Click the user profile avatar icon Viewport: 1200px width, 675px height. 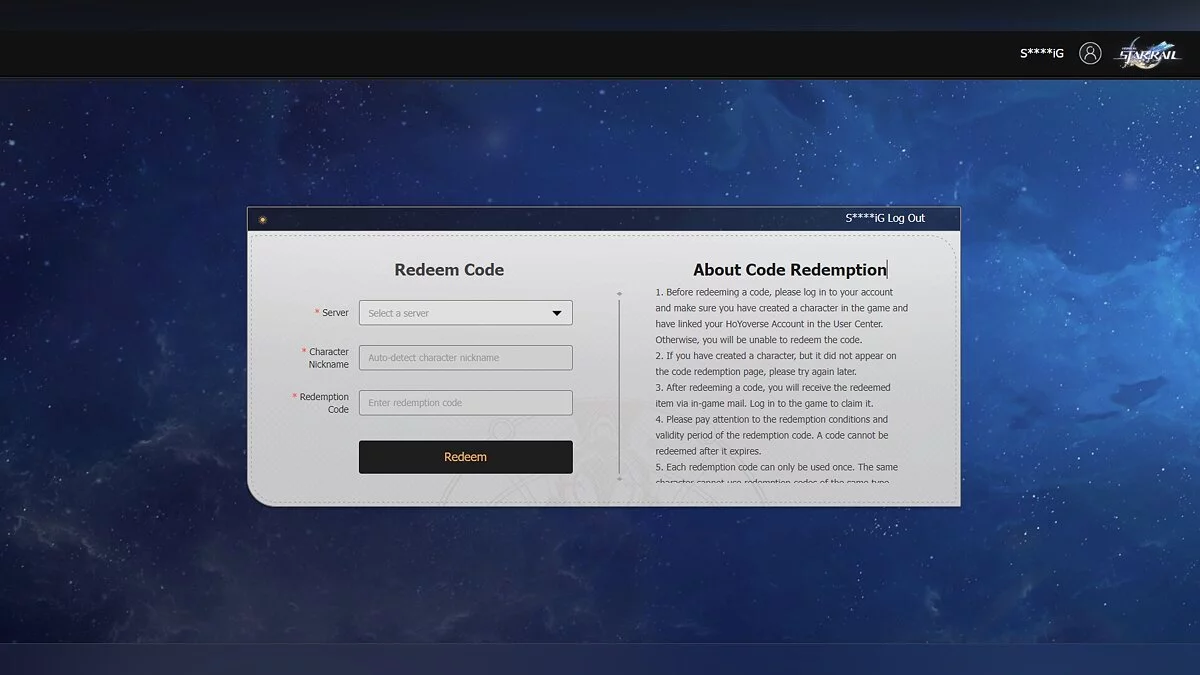point(1090,53)
